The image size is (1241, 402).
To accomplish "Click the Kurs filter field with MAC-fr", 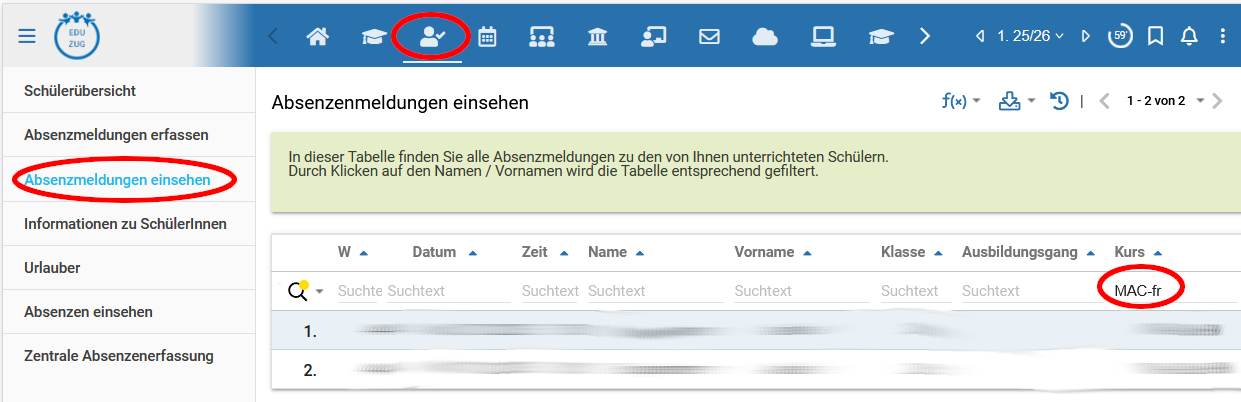I will (1158, 290).
